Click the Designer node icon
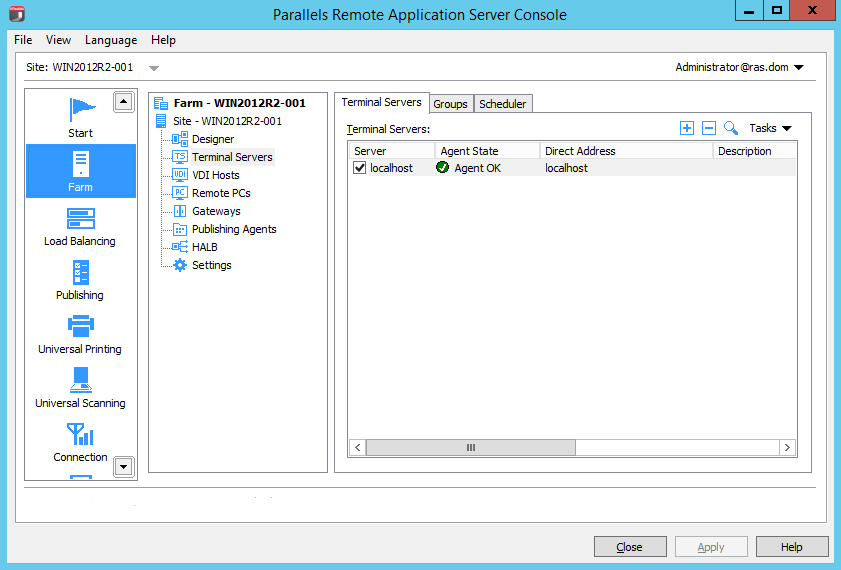Image resolution: width=841 pixels, height=570 pixels. coord(180,139)
